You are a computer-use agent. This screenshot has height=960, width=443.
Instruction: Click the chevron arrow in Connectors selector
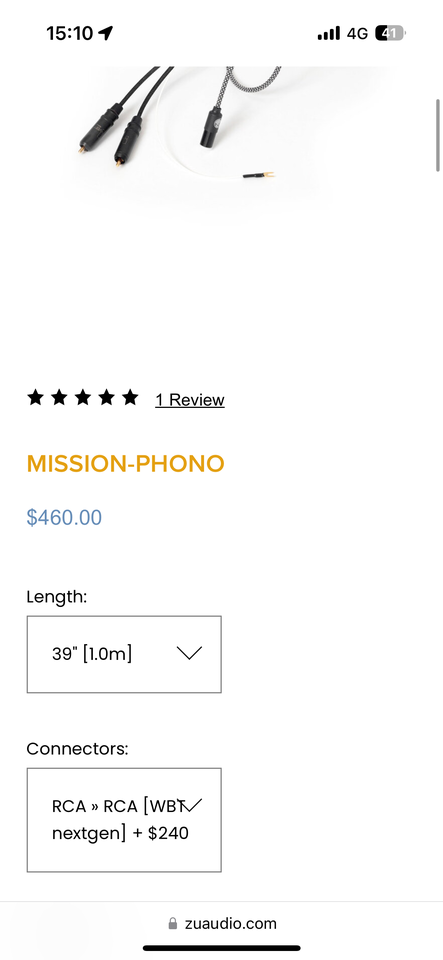(191, 806)
